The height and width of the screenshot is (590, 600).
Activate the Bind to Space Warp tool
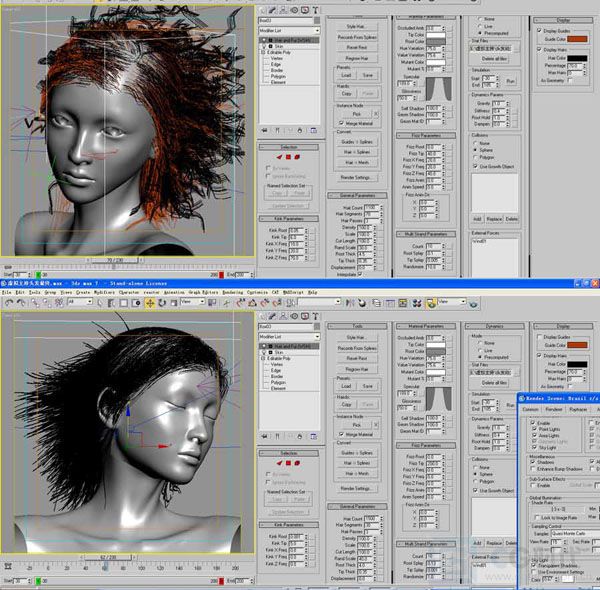click(x=59, y=303)
